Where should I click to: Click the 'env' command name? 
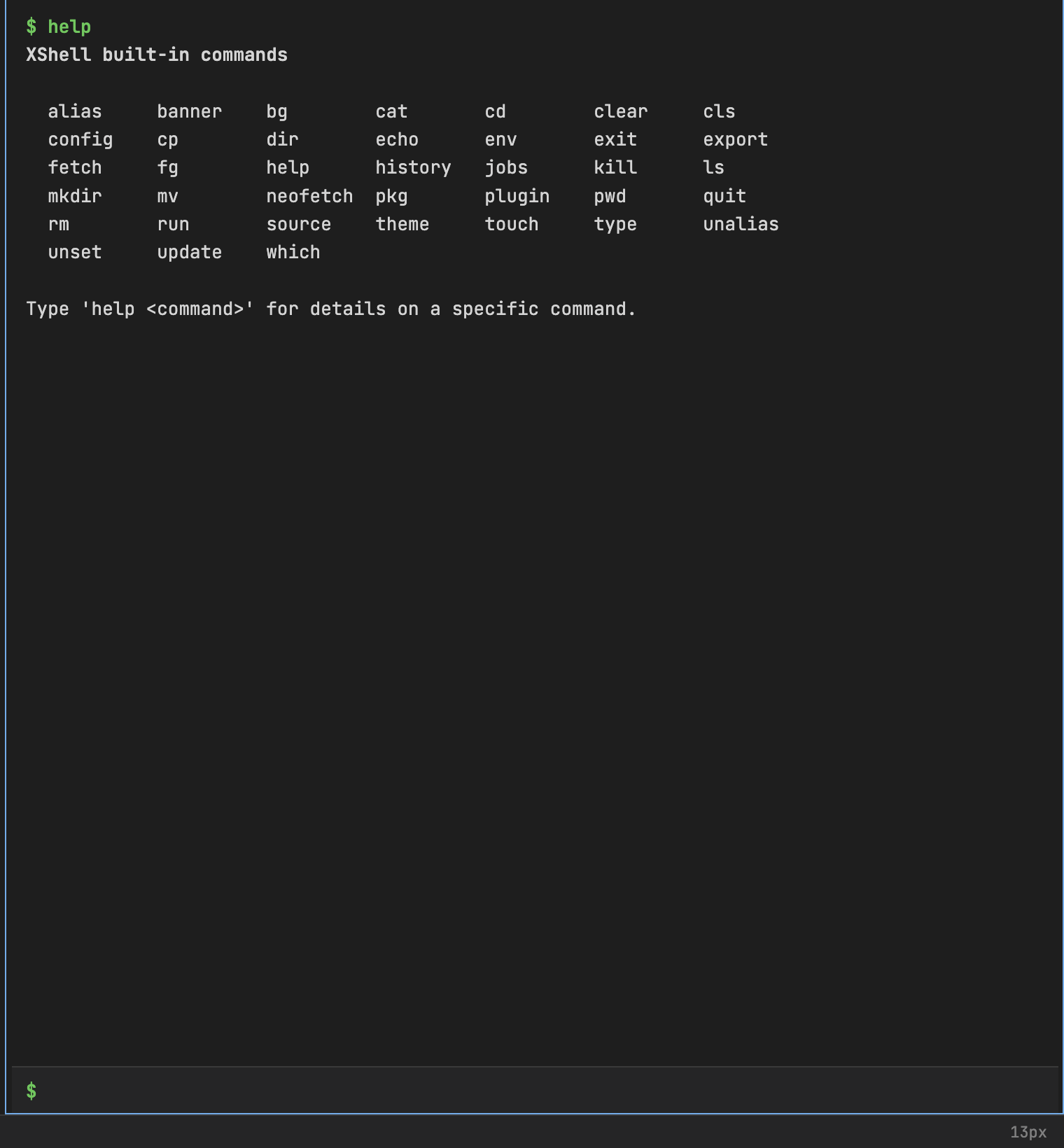pyautogui.click(x=501, y=140)
